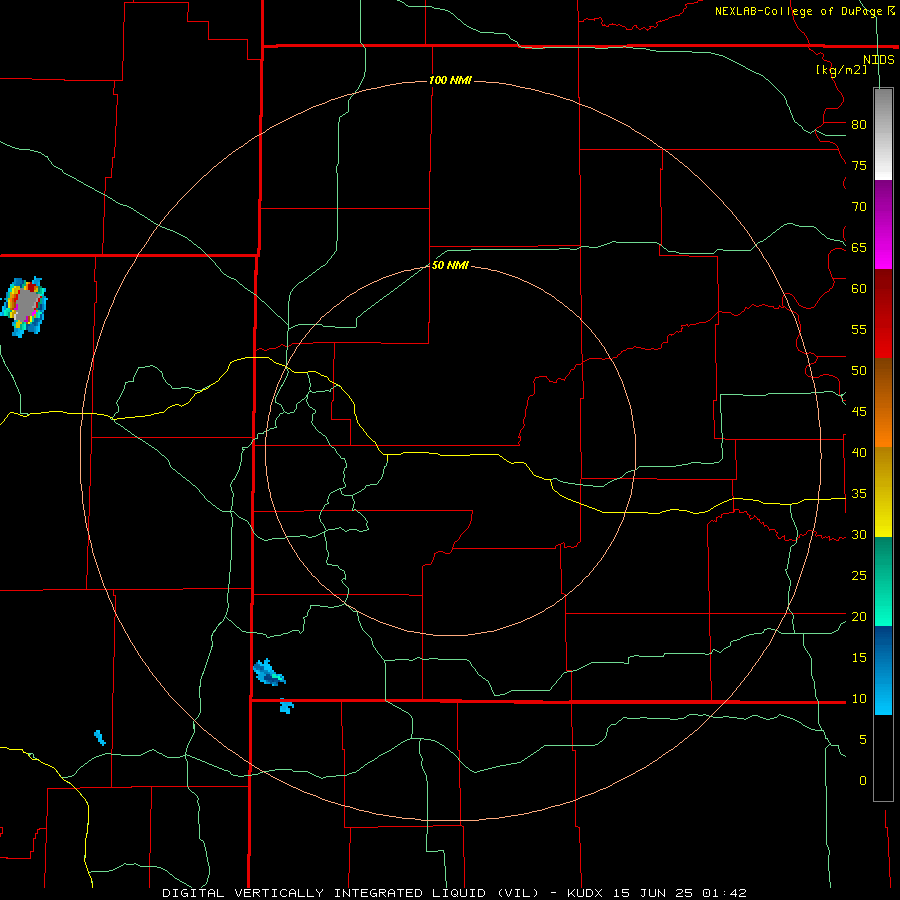The width and height of the screenshot is (900, 900).
Task: Click the 65 value on the color scale
Action: tap(859, 248)
